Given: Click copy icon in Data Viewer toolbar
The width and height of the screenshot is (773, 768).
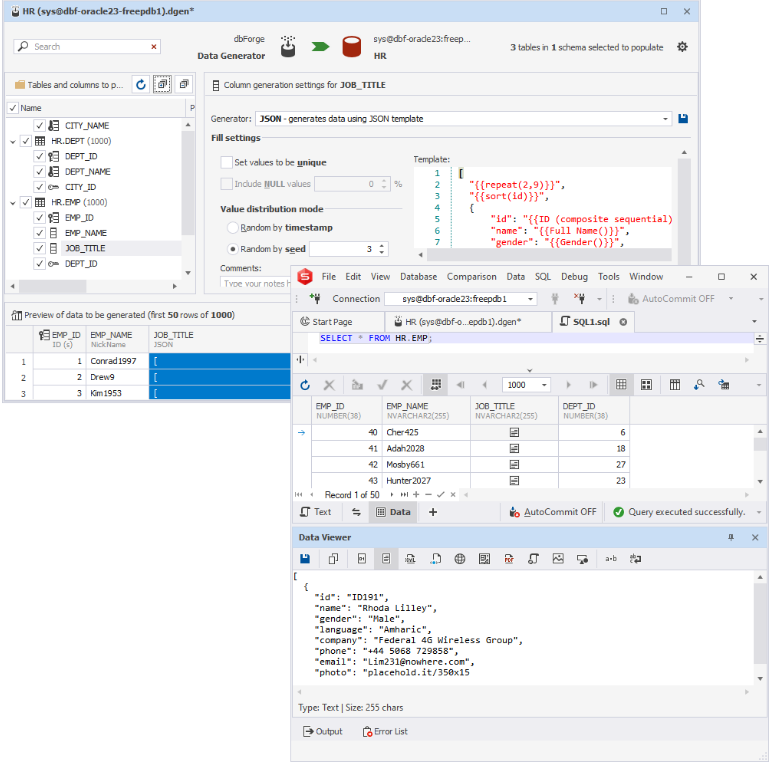Looking at the screenshot, I should tap(333, 559).
